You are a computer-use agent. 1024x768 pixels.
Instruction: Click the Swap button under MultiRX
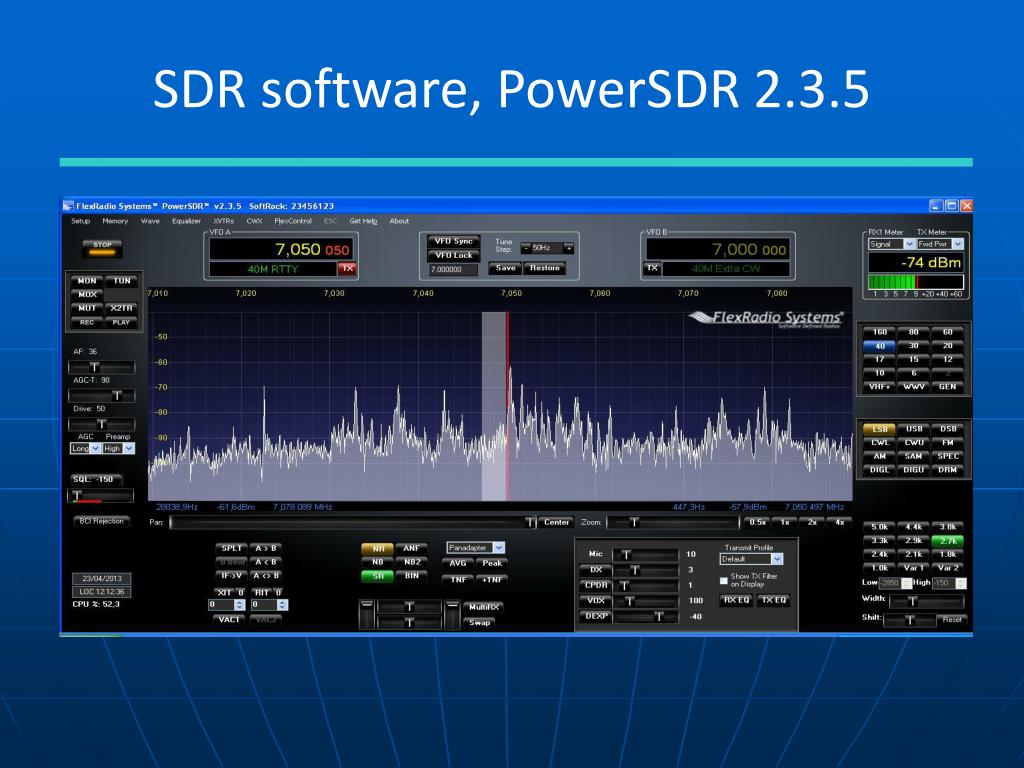479,622
